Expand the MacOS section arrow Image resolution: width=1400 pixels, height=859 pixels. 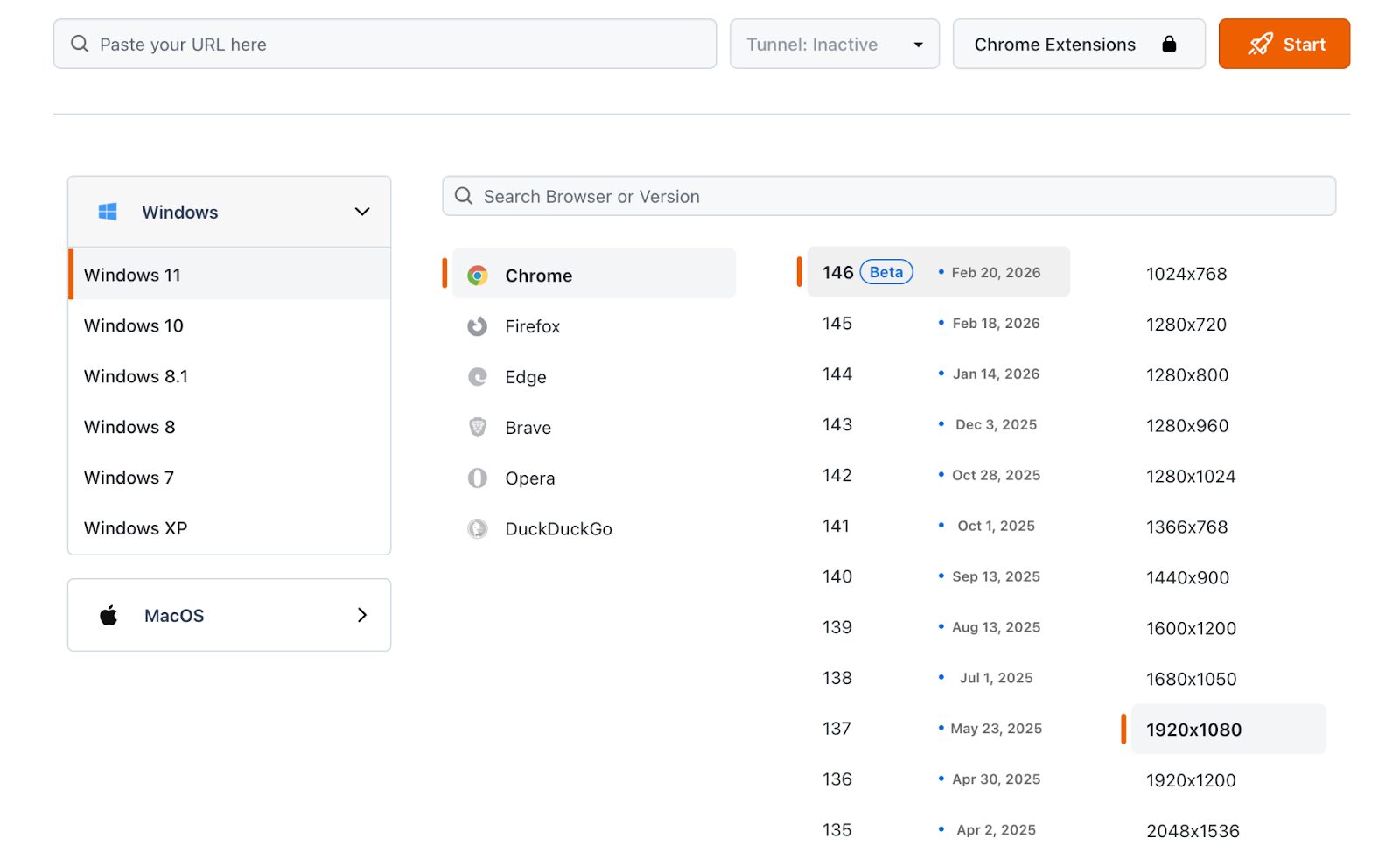361,615
